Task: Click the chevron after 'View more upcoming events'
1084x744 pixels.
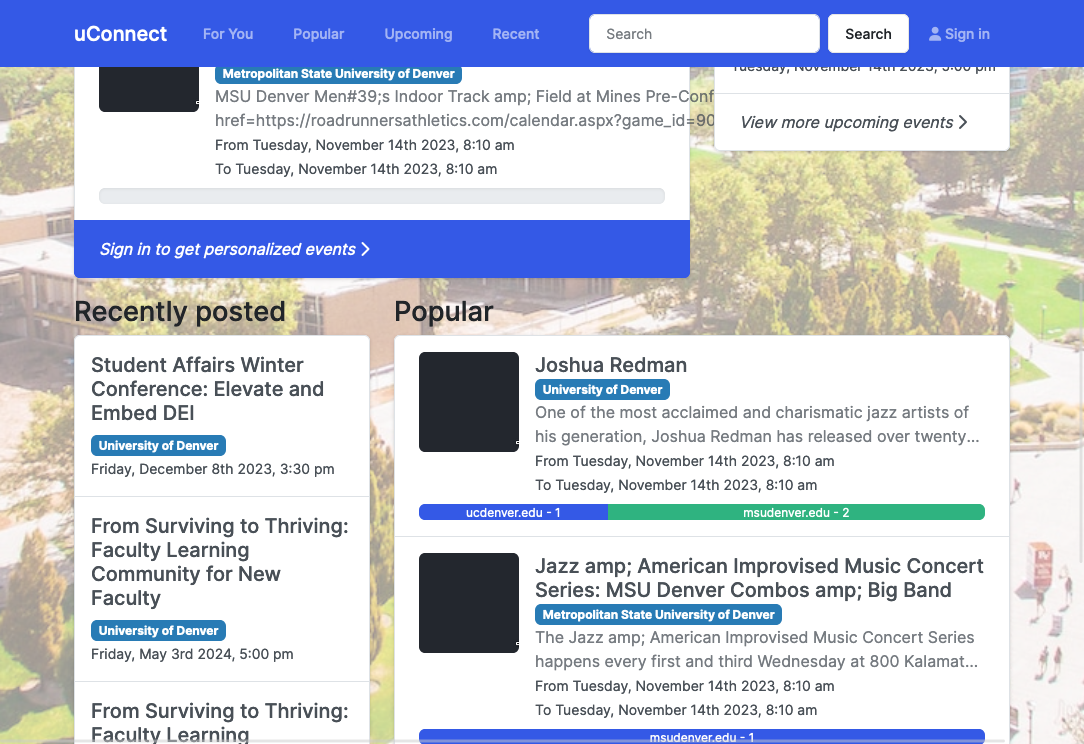Action: (x=961, y=122)
